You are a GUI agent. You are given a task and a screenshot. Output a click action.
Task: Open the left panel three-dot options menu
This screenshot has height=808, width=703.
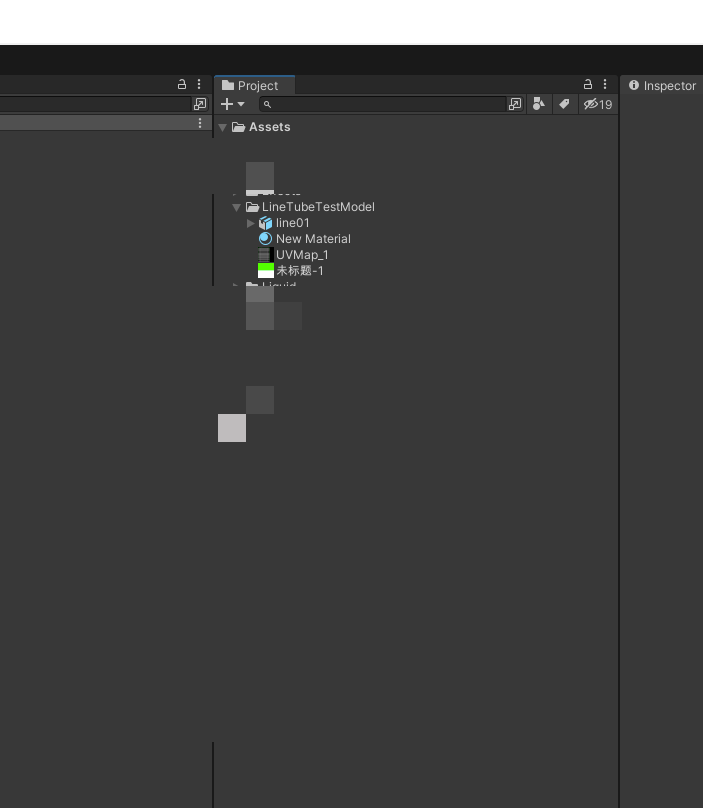[199, 84]
